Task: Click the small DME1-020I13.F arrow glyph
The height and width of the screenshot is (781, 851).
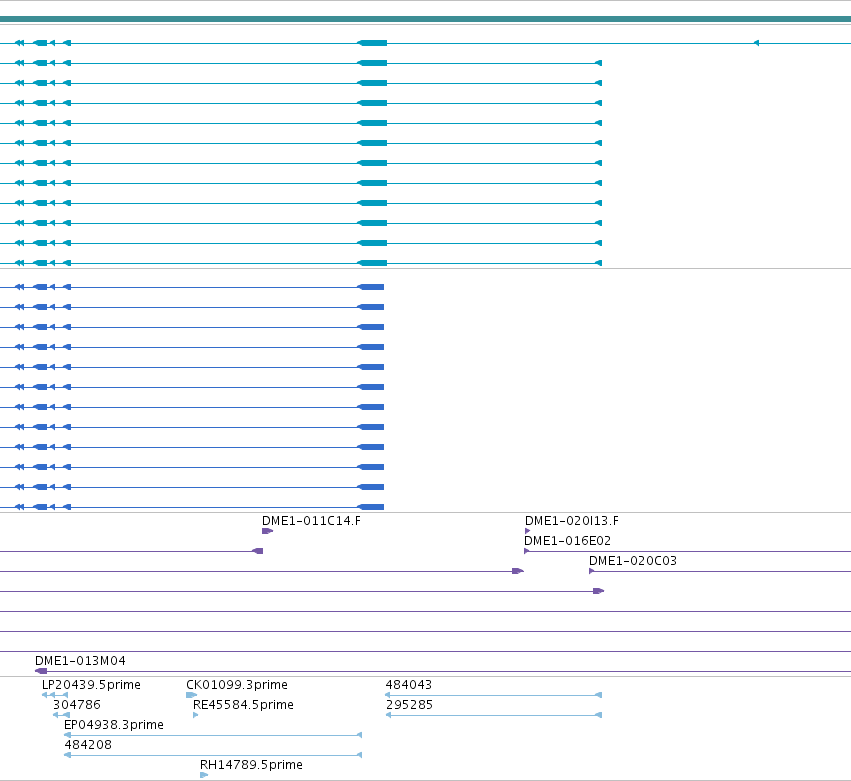Action: (x=528, y=531)
